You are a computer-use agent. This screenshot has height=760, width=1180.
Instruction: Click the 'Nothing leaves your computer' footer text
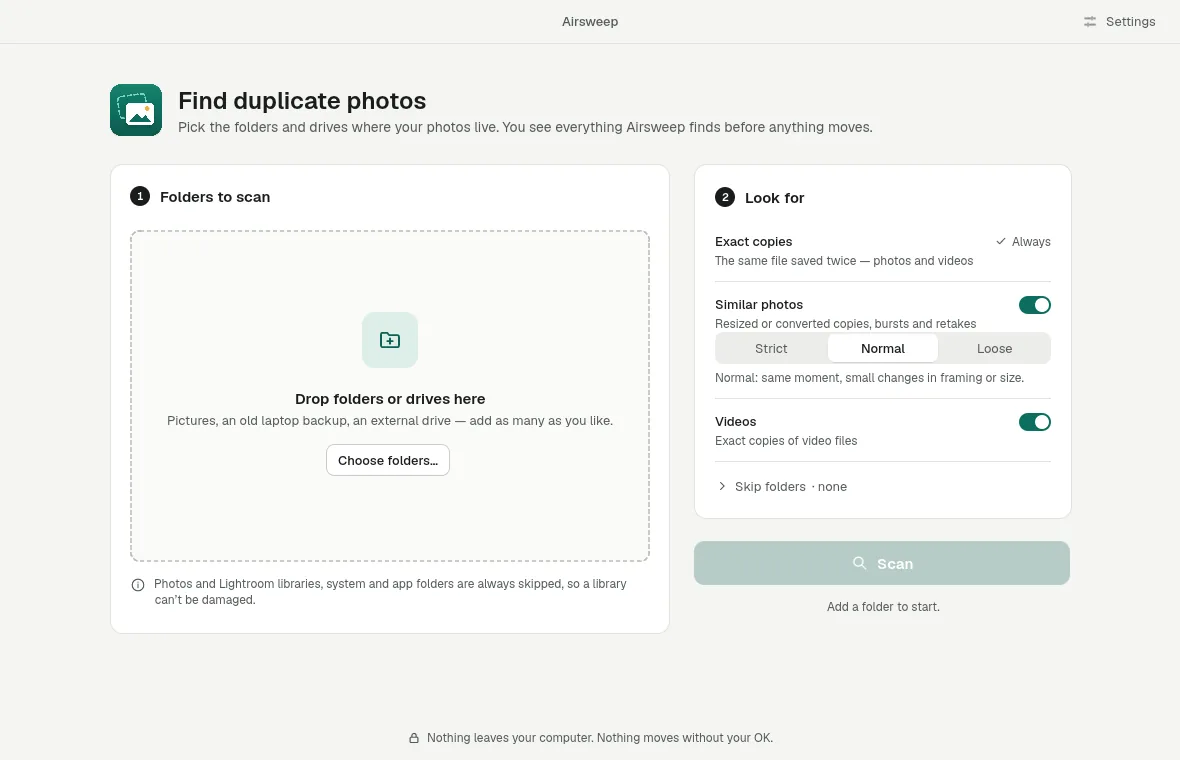[600, 738]
